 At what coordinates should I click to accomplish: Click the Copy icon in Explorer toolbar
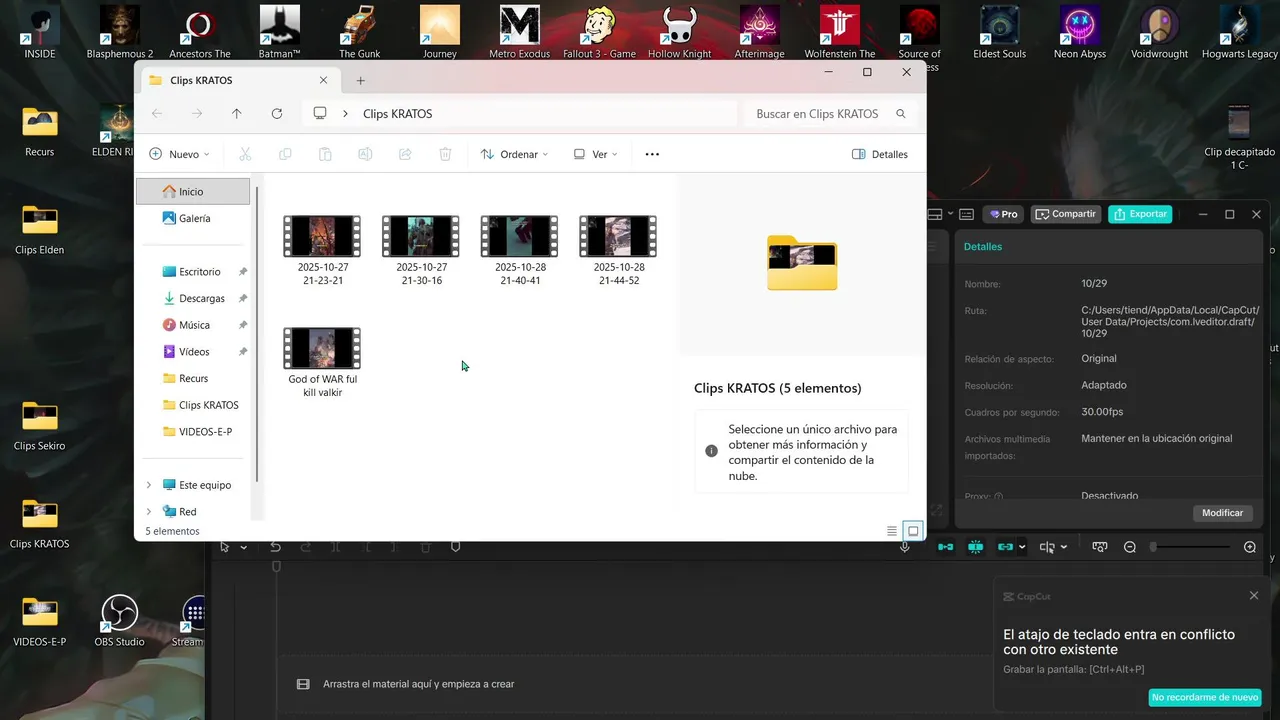pyautogui.click(x=285, y=154)
